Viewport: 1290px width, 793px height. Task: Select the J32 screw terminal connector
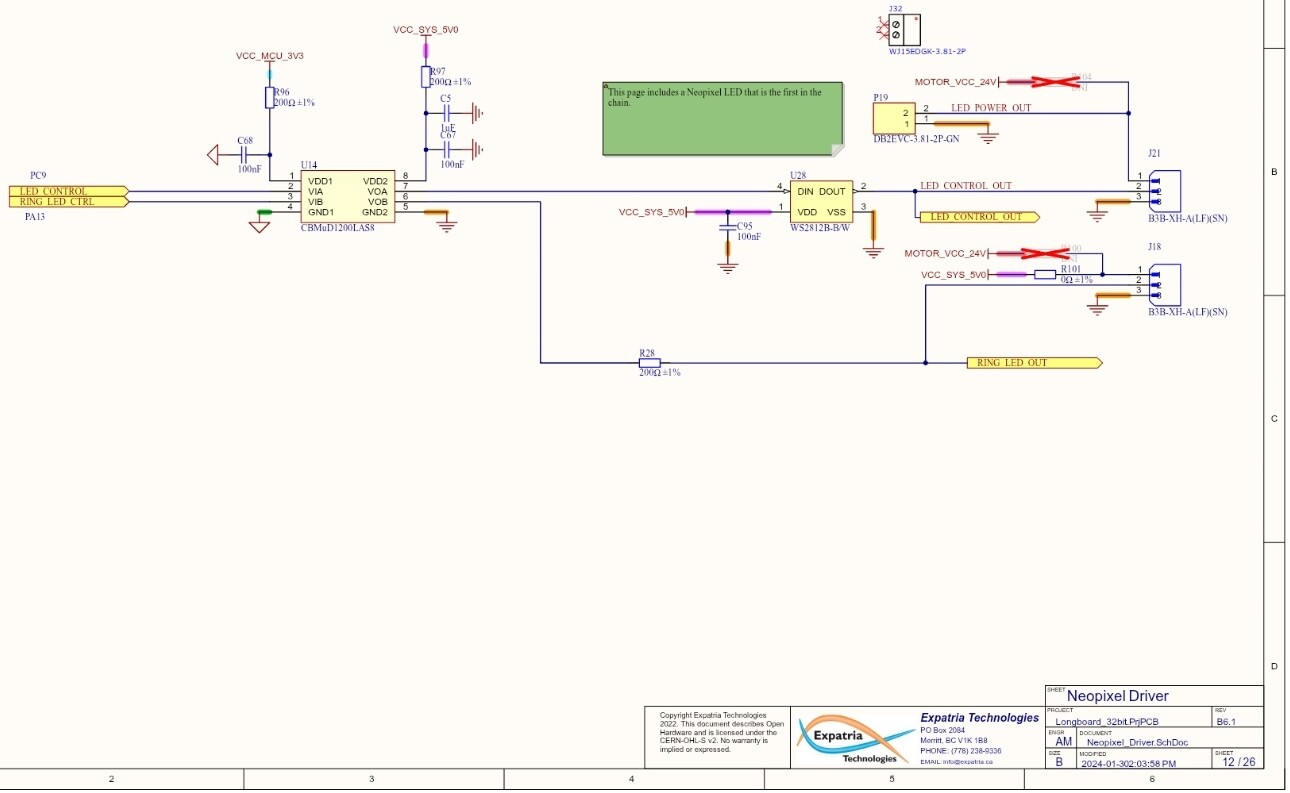(904, 27)
